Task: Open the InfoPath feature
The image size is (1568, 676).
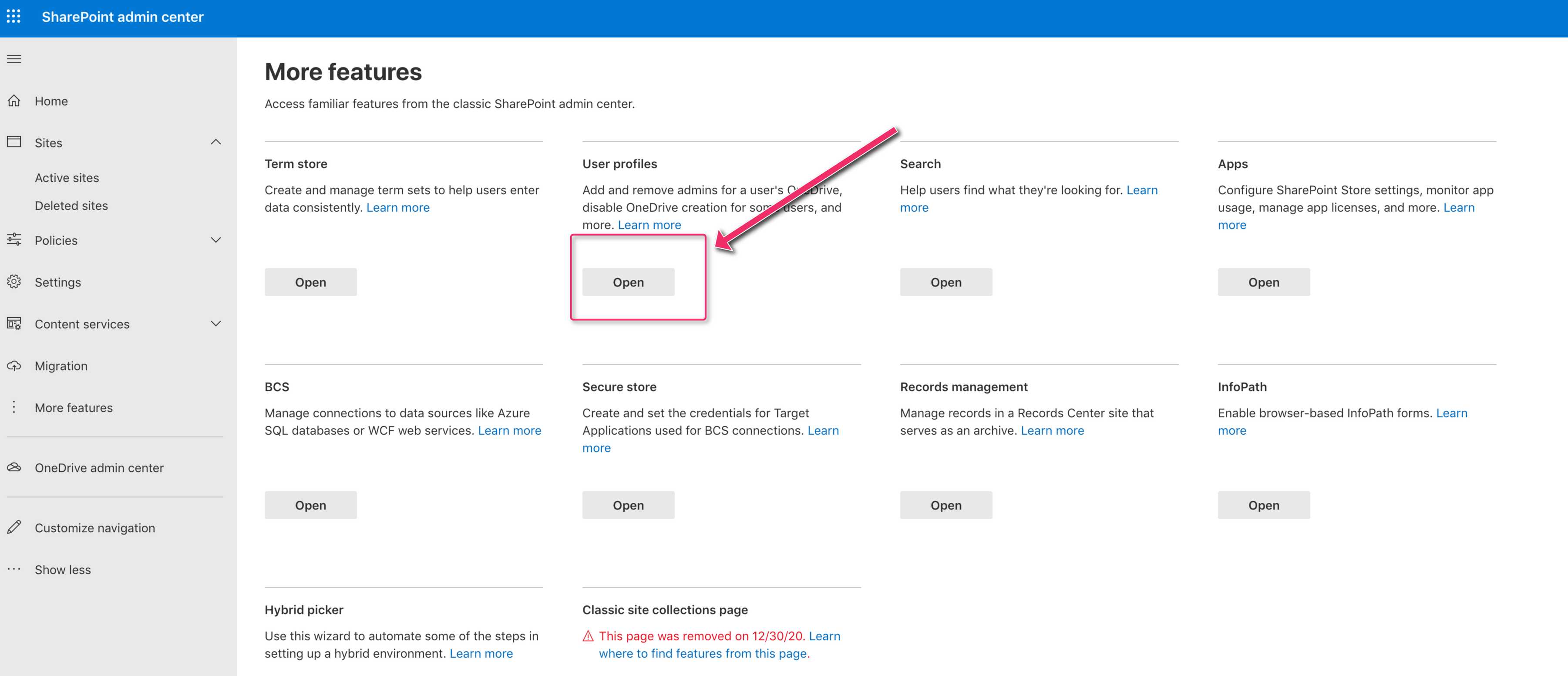Action: pos(1264,505)
